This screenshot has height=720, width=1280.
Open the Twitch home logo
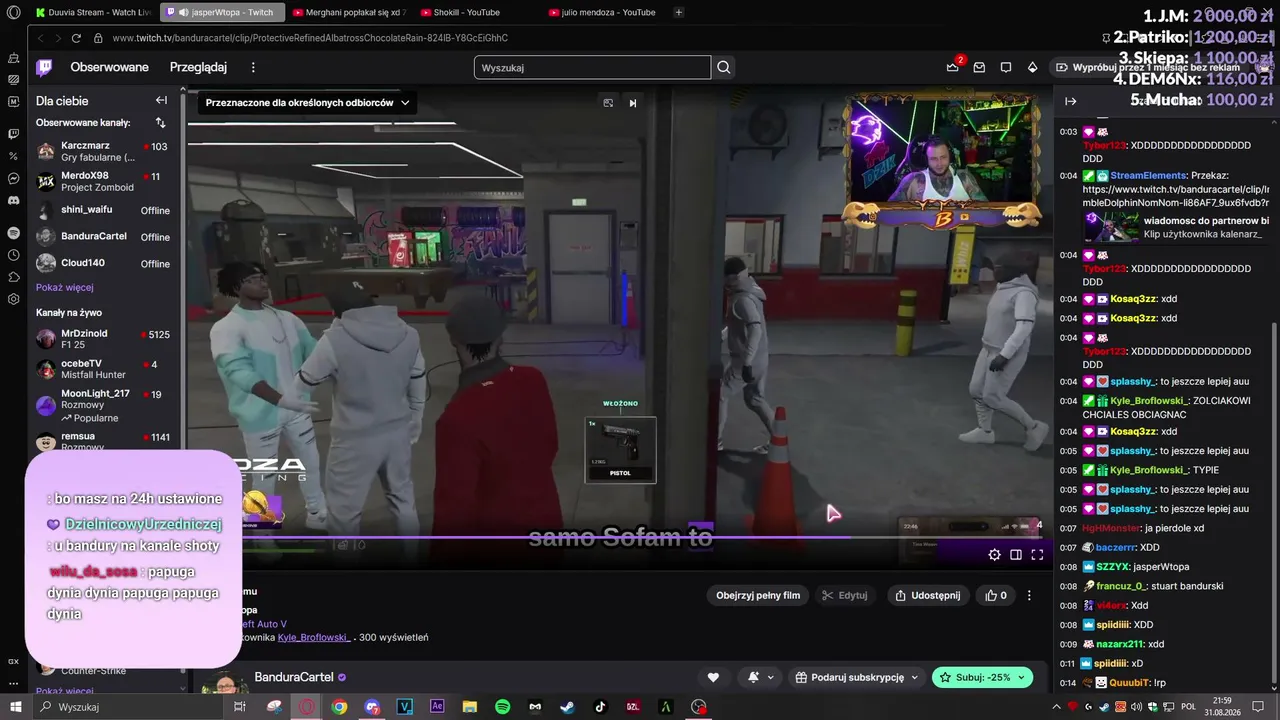pyautogui.click(x=44, y=67)
